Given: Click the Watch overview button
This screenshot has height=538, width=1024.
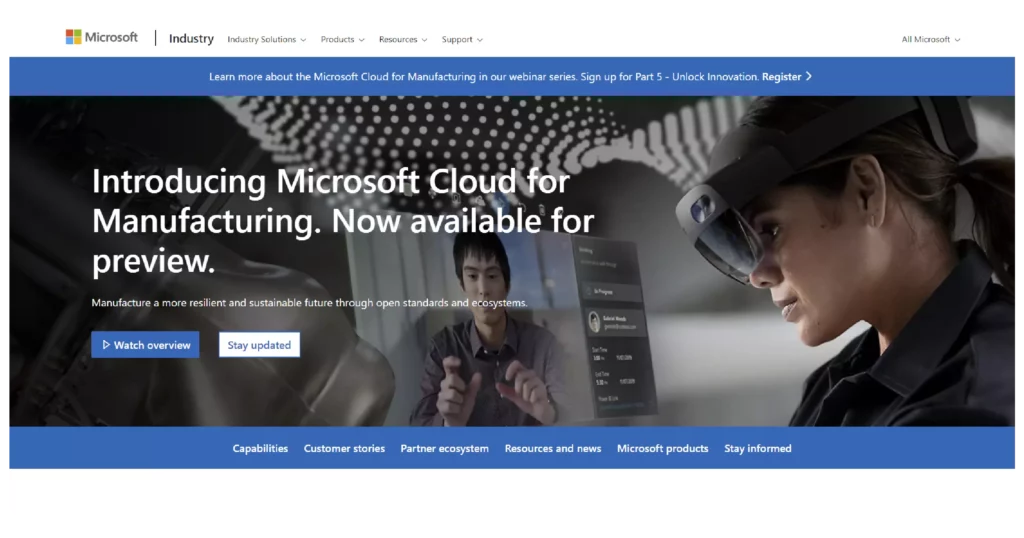Looking at the screenshot, I should coord(145,345).
